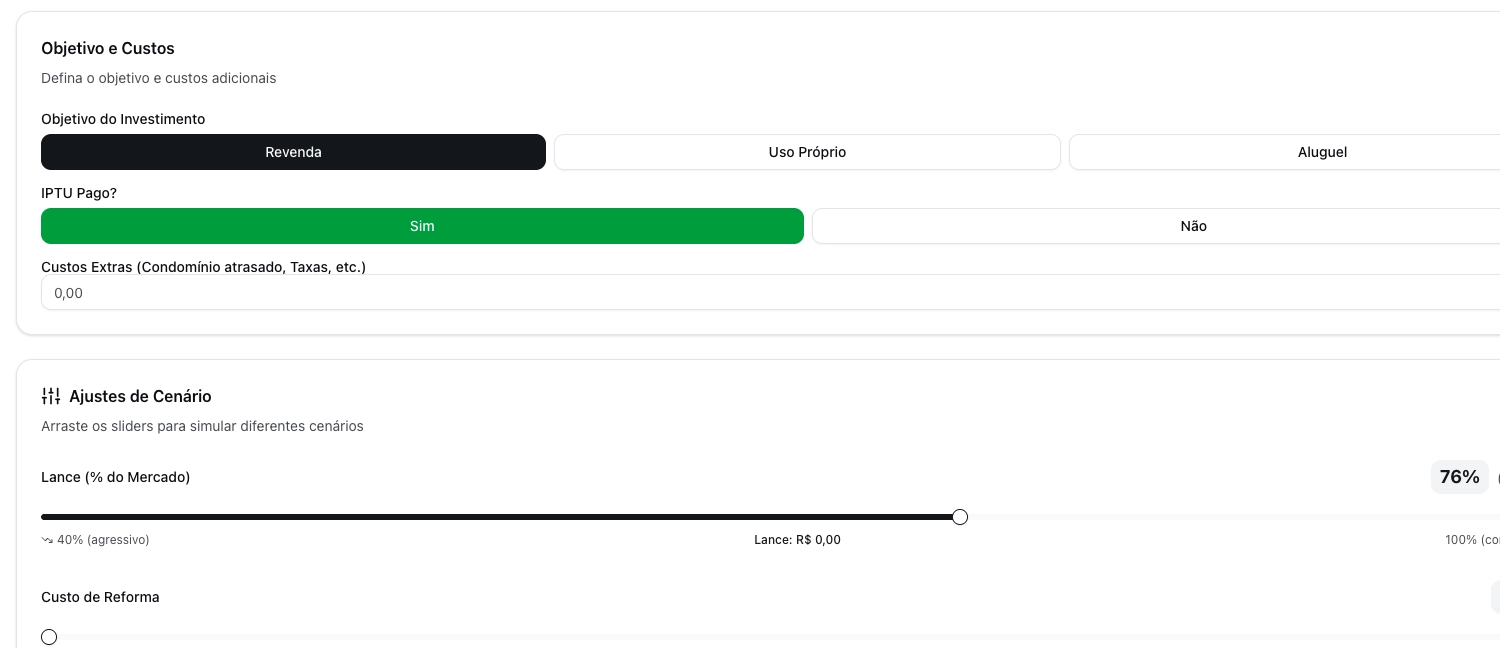Click the IPTU Pago? label
The image size is (1500, 648).
(x=79, y=193)
